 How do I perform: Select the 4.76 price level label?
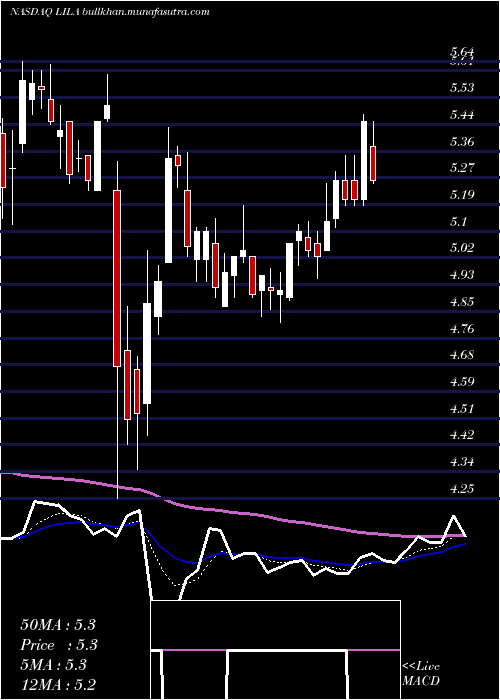click(462, 329)
